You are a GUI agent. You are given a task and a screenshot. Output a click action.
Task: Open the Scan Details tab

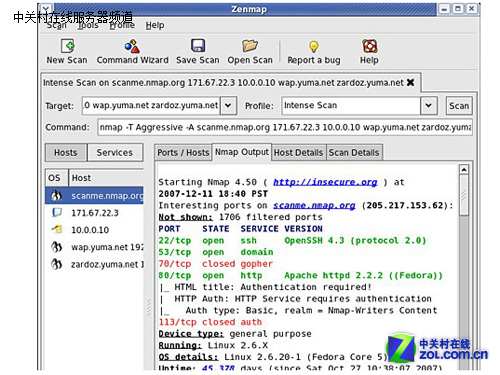[x=354, y=153]
